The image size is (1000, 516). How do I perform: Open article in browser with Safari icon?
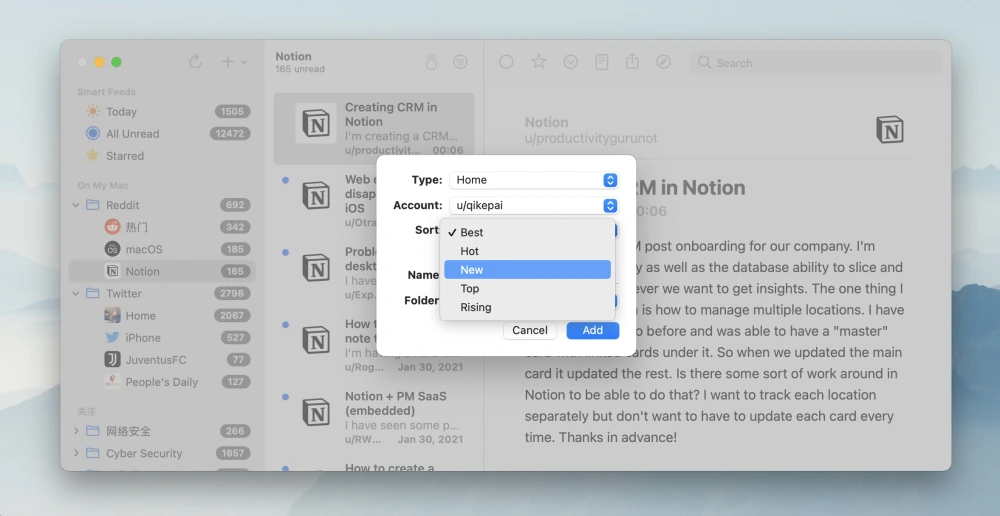click(x=663, y=62)
